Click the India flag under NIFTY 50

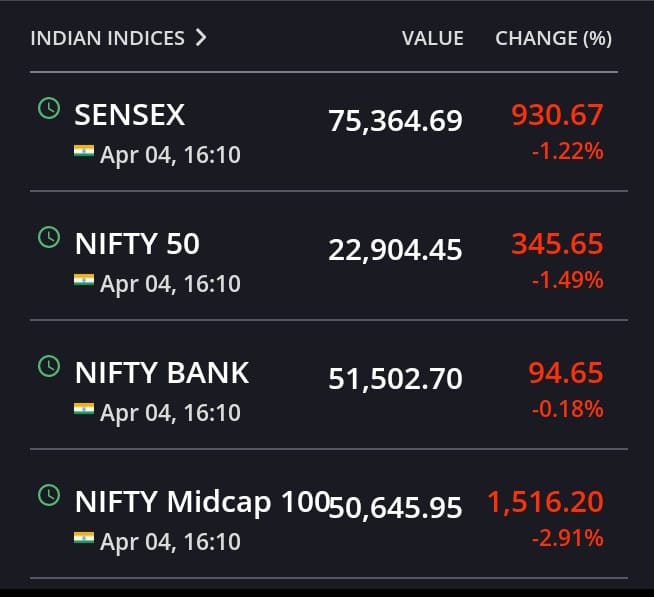[84, 280]
